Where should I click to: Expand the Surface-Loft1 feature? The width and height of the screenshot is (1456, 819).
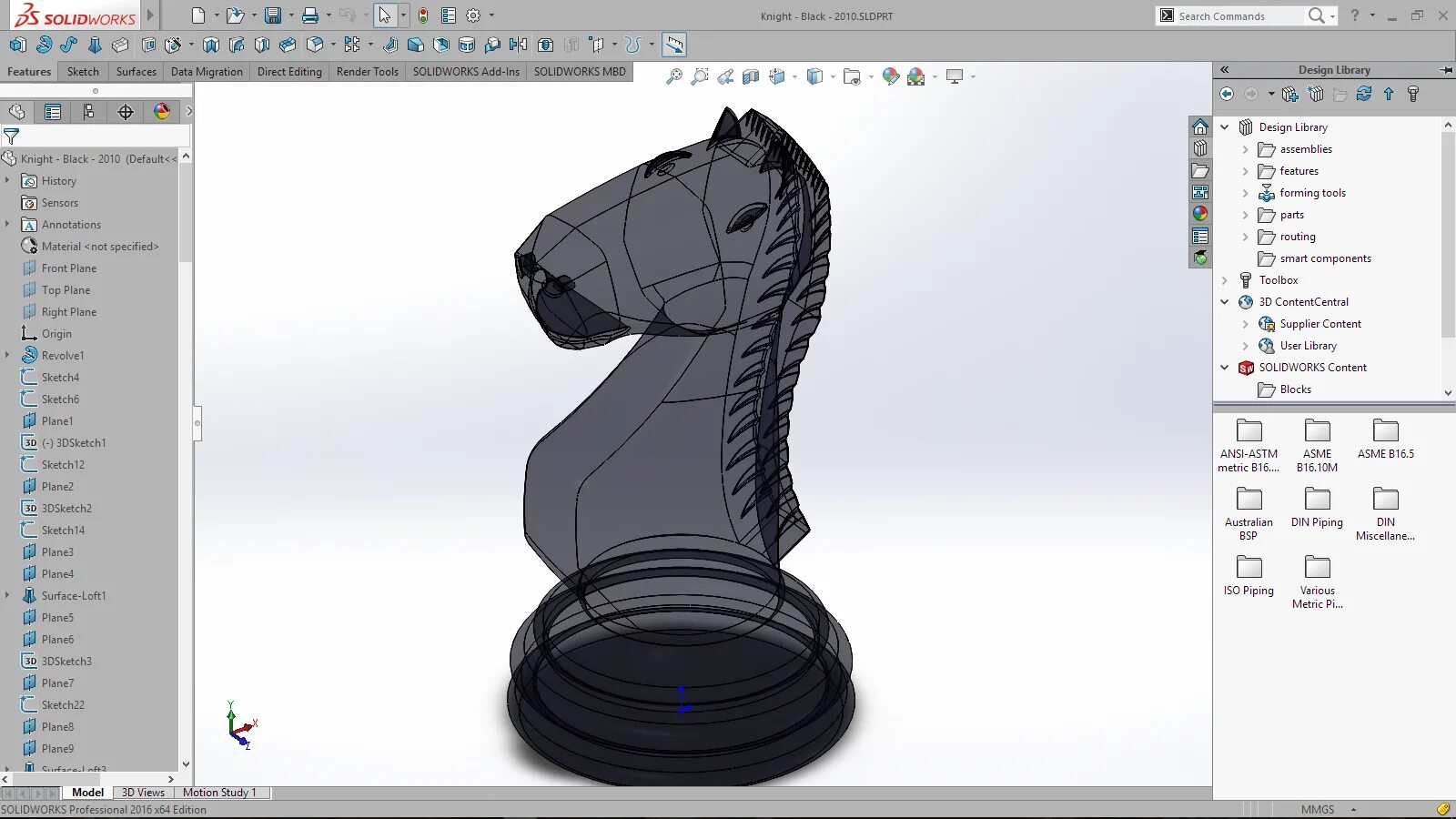7,595
